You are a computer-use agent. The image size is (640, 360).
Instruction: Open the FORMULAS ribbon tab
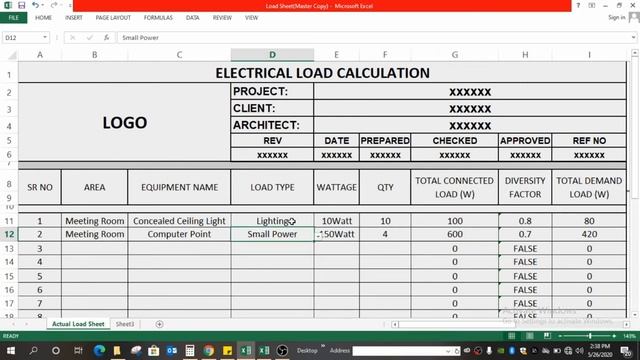pos(158,18)
